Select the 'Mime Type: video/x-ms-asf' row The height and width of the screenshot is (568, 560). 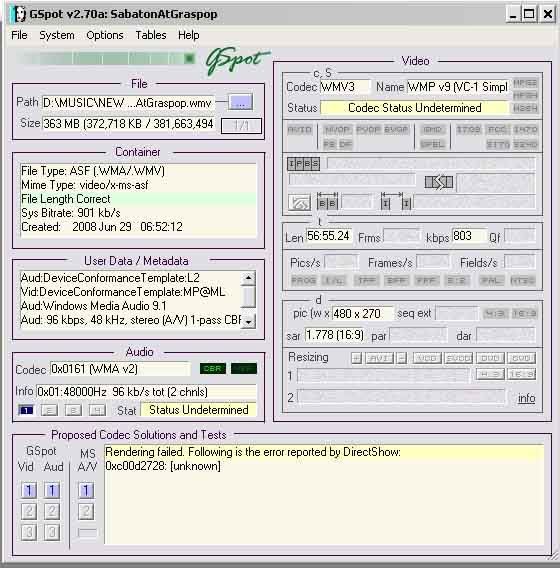click(x=138, y=185)
